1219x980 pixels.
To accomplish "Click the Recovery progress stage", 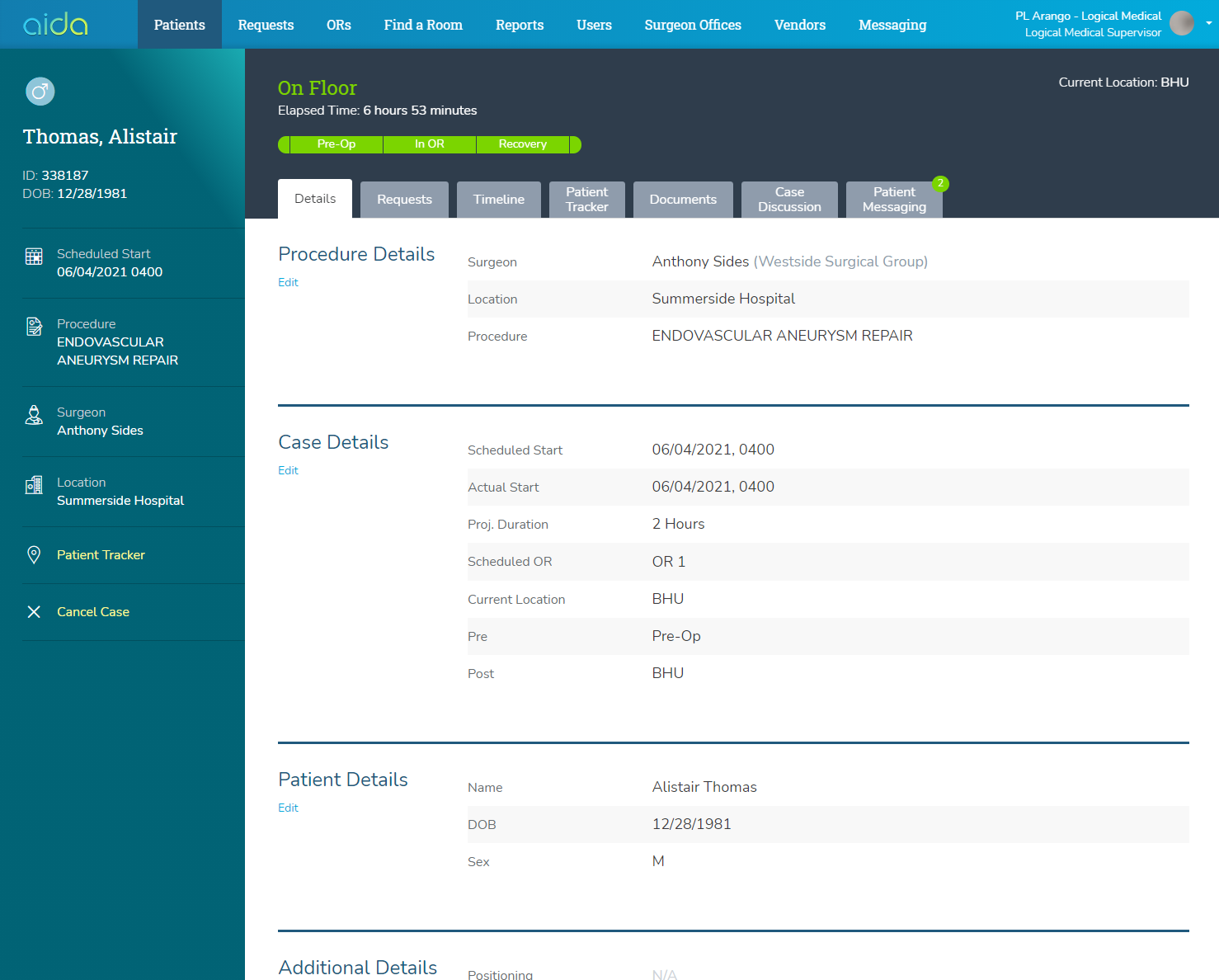I will (522, 144).
